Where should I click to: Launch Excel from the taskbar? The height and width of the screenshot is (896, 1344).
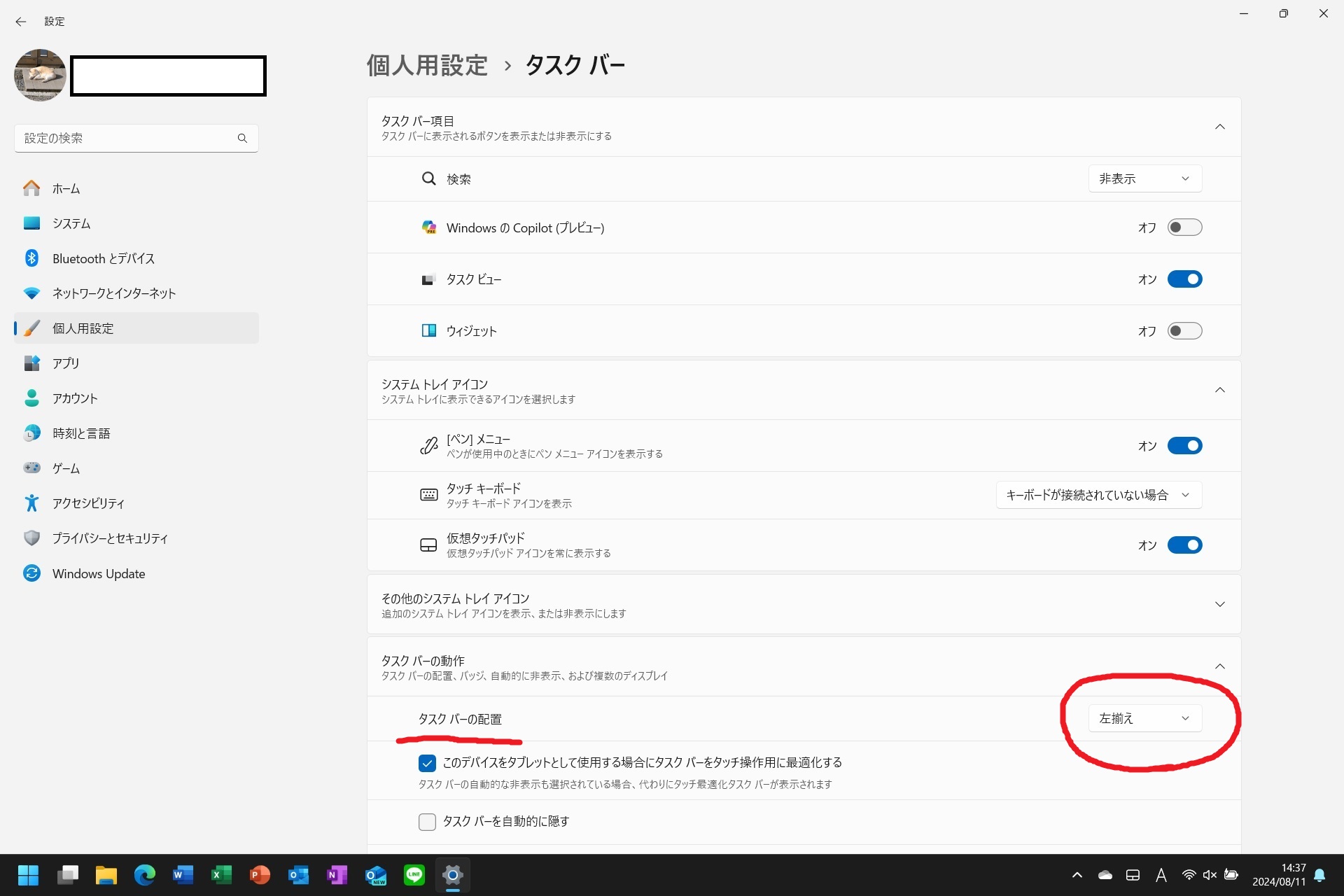tap(222, 875)
